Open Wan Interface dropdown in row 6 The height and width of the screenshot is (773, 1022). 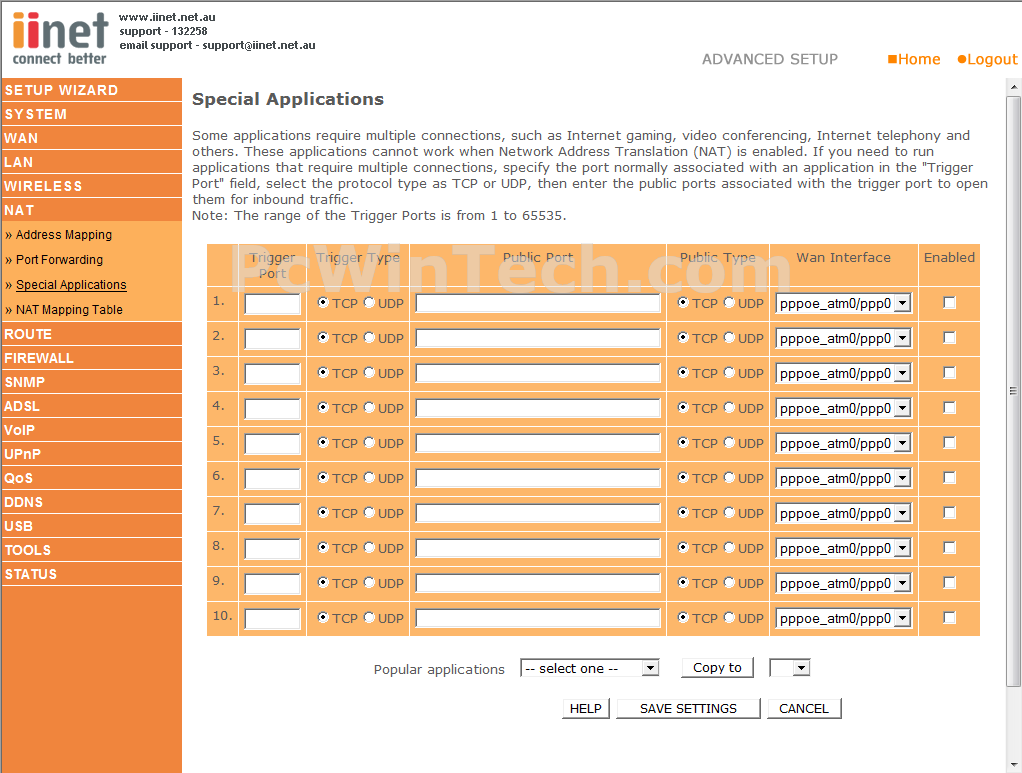[843, 478]
